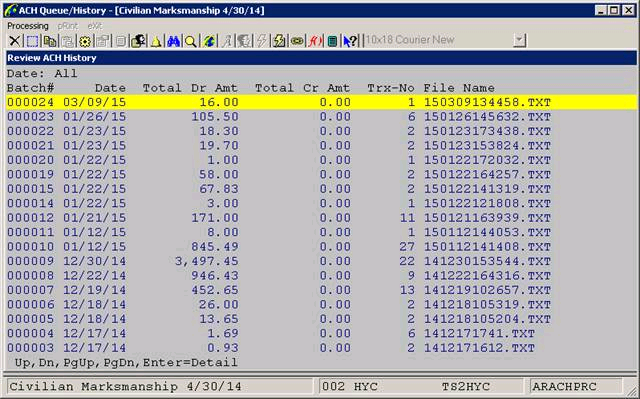This screenshot has width=640, height=399.
Task: Select batch 000008 dated 12/22/14
Action: coord(321,276)
